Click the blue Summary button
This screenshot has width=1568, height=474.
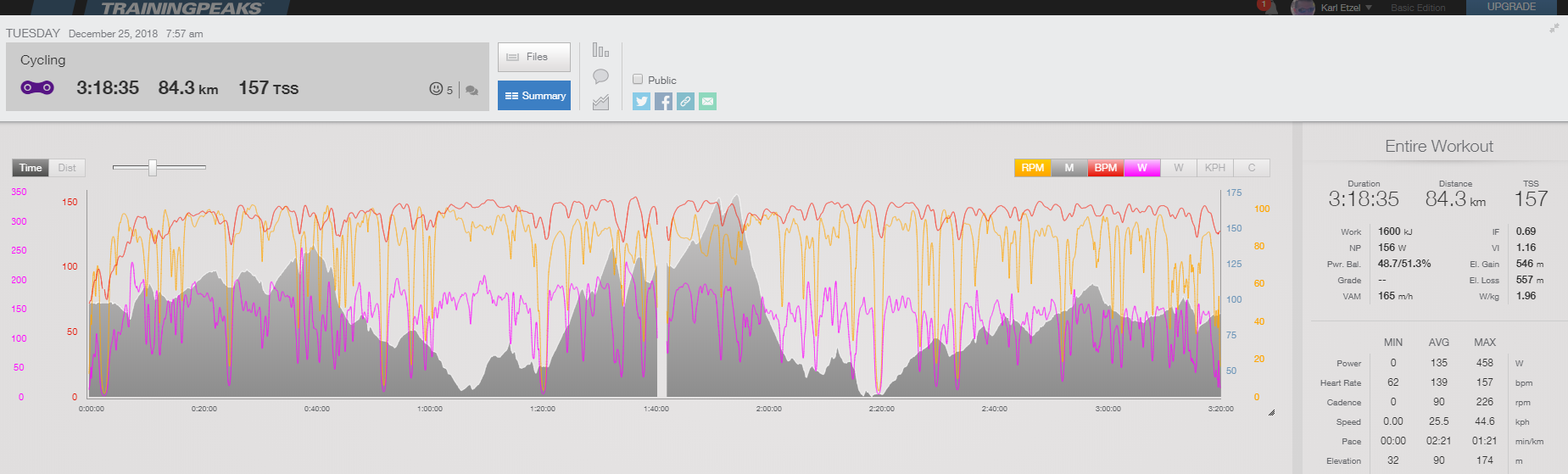(x=533, y=96)
